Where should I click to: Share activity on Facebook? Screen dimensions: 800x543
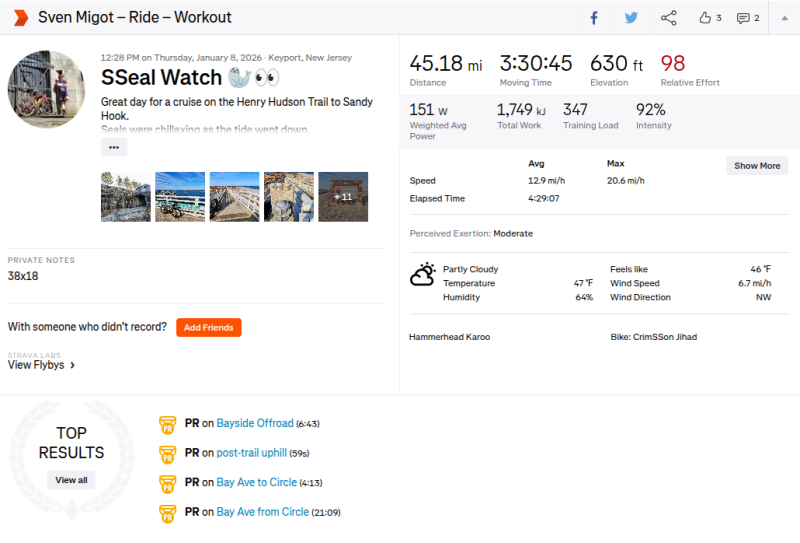pos(594,17)
